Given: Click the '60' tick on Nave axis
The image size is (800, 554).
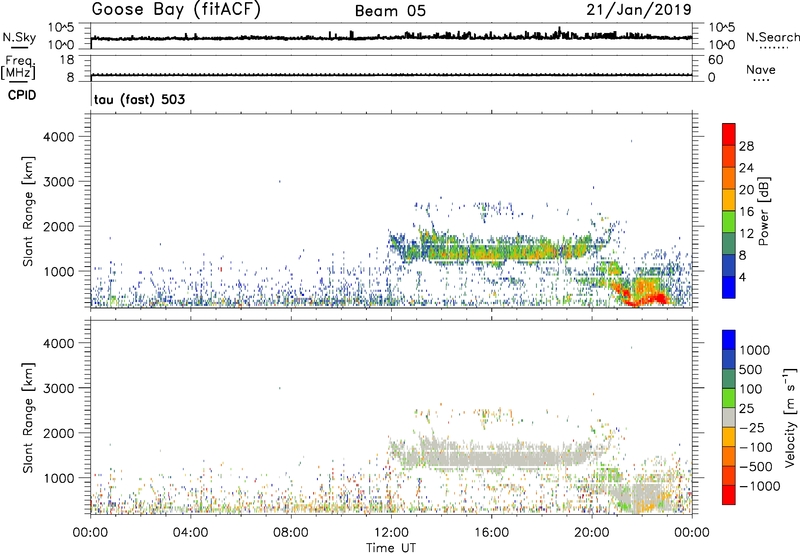Looking at the screenshot, I should (715, 60).
